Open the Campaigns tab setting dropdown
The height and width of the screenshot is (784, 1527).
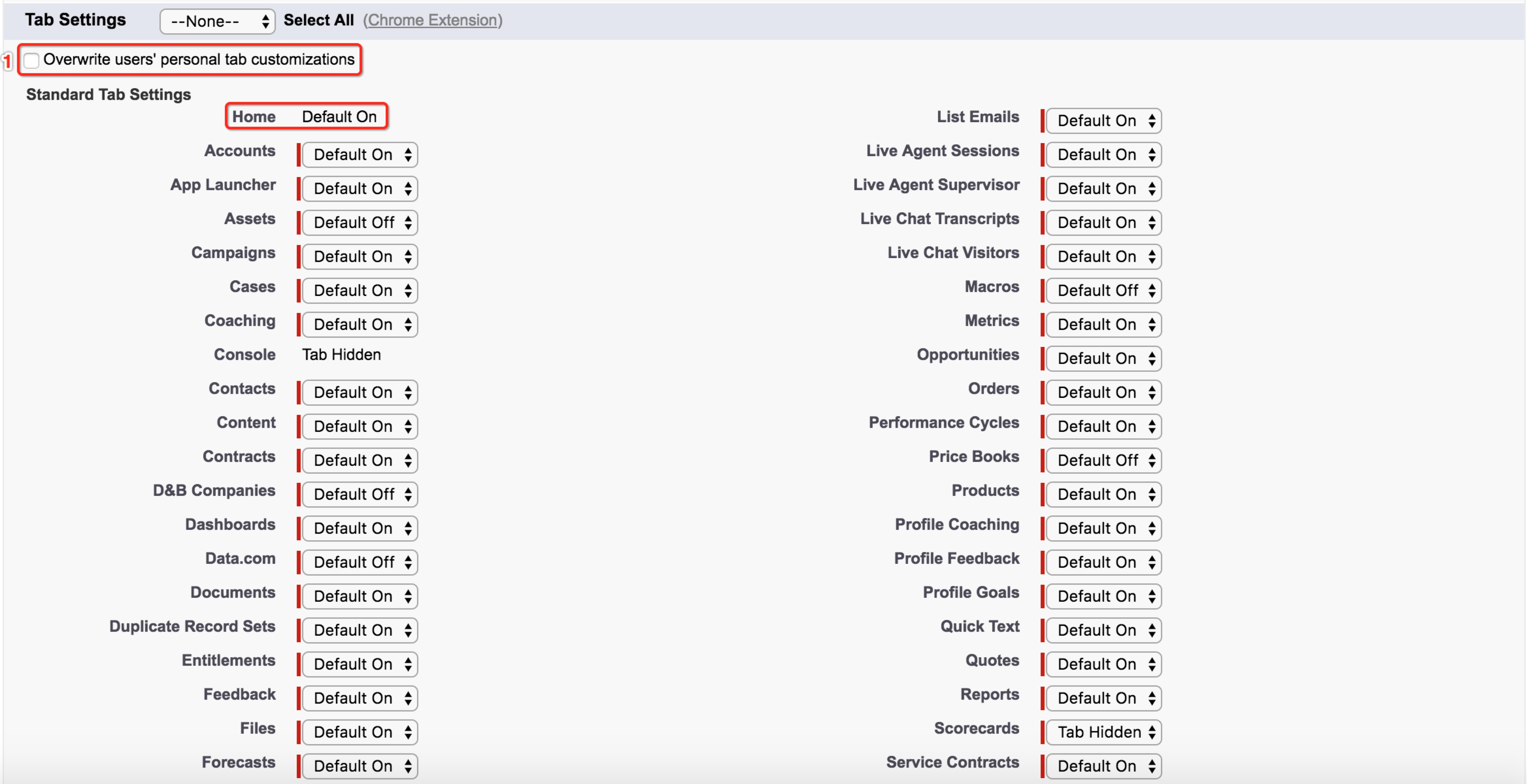coord(360,256)
